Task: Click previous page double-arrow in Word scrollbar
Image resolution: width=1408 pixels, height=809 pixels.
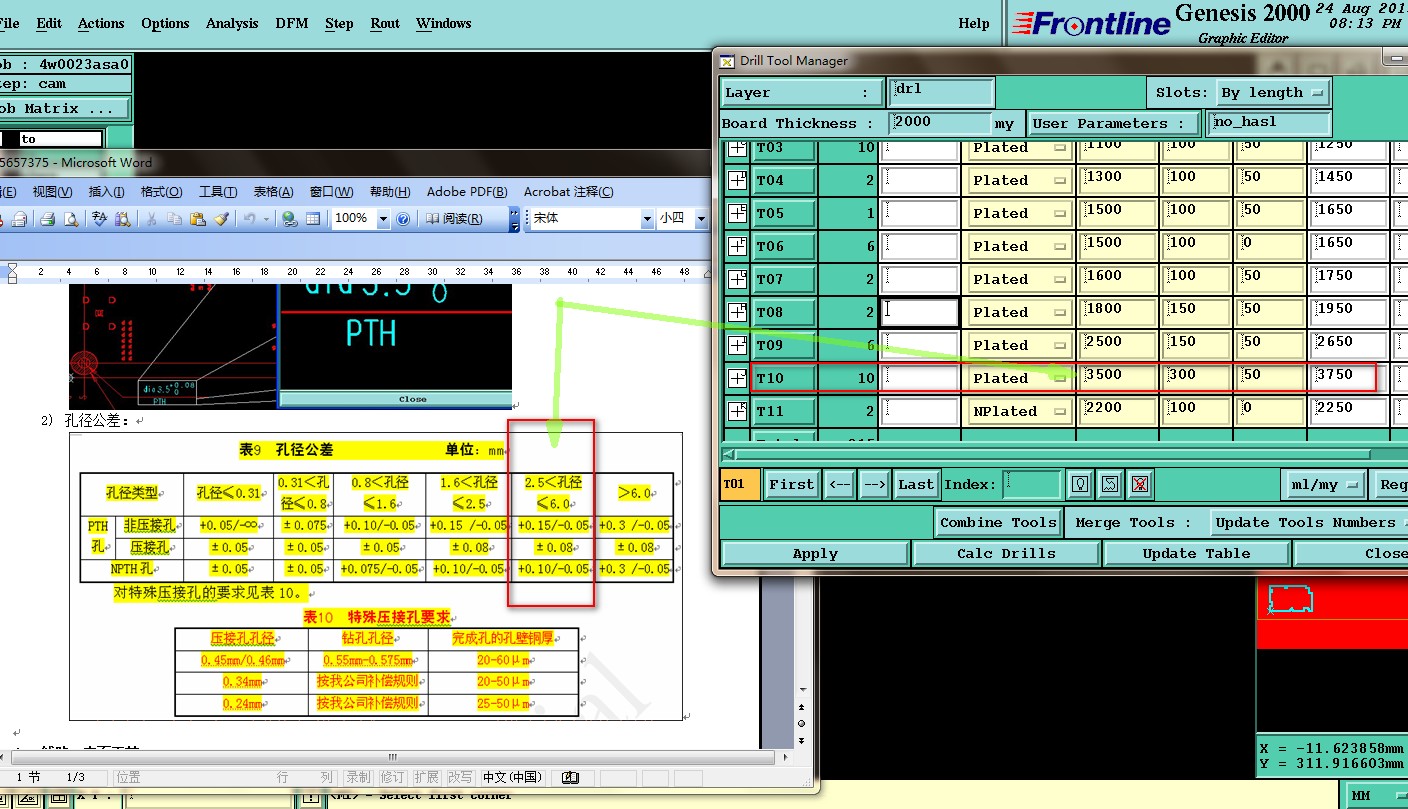Action: point(801,706)
